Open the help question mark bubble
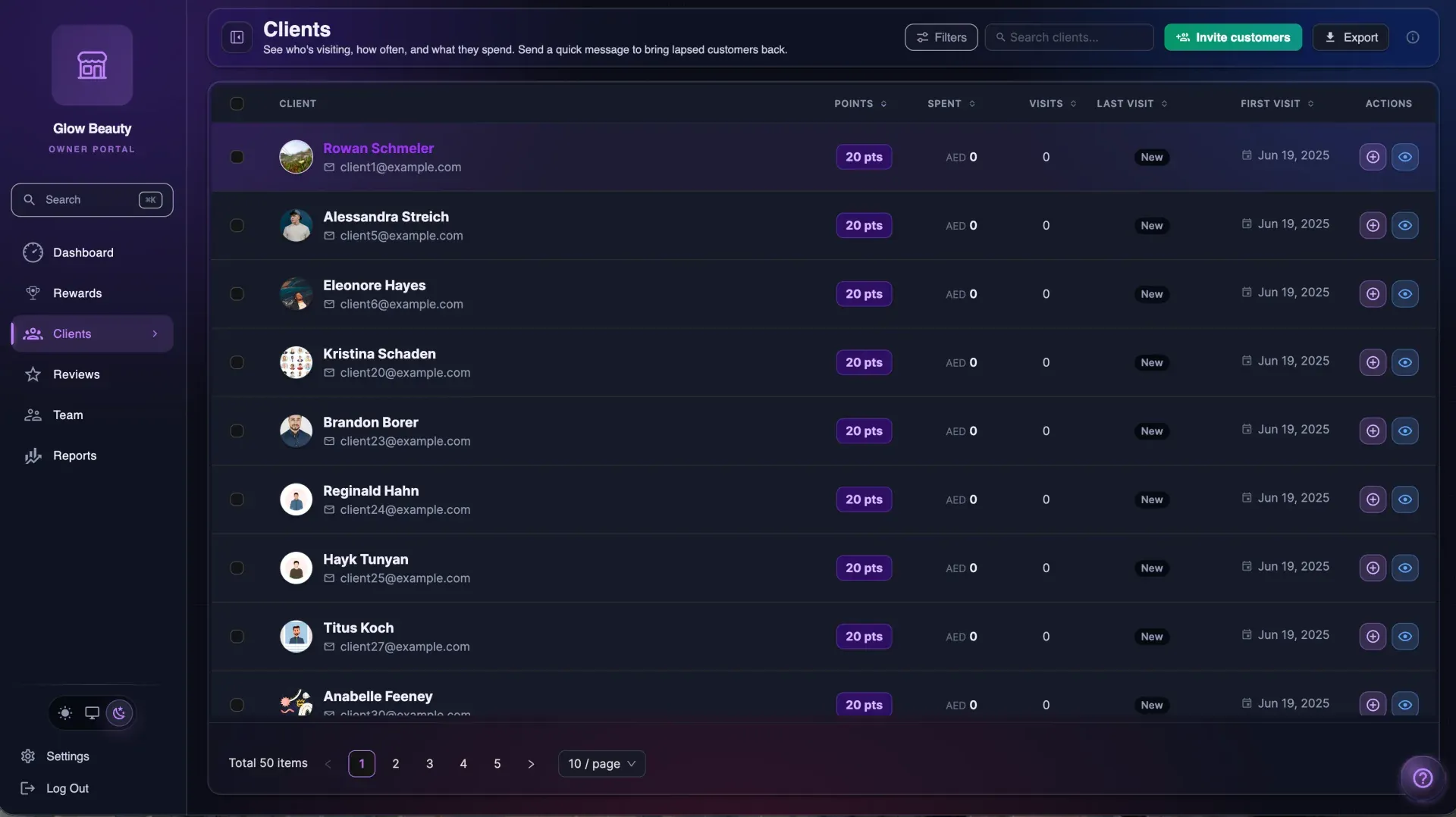Image resolution: width=1456 pixels, height=817 pixels. (x=1422, y=778)
